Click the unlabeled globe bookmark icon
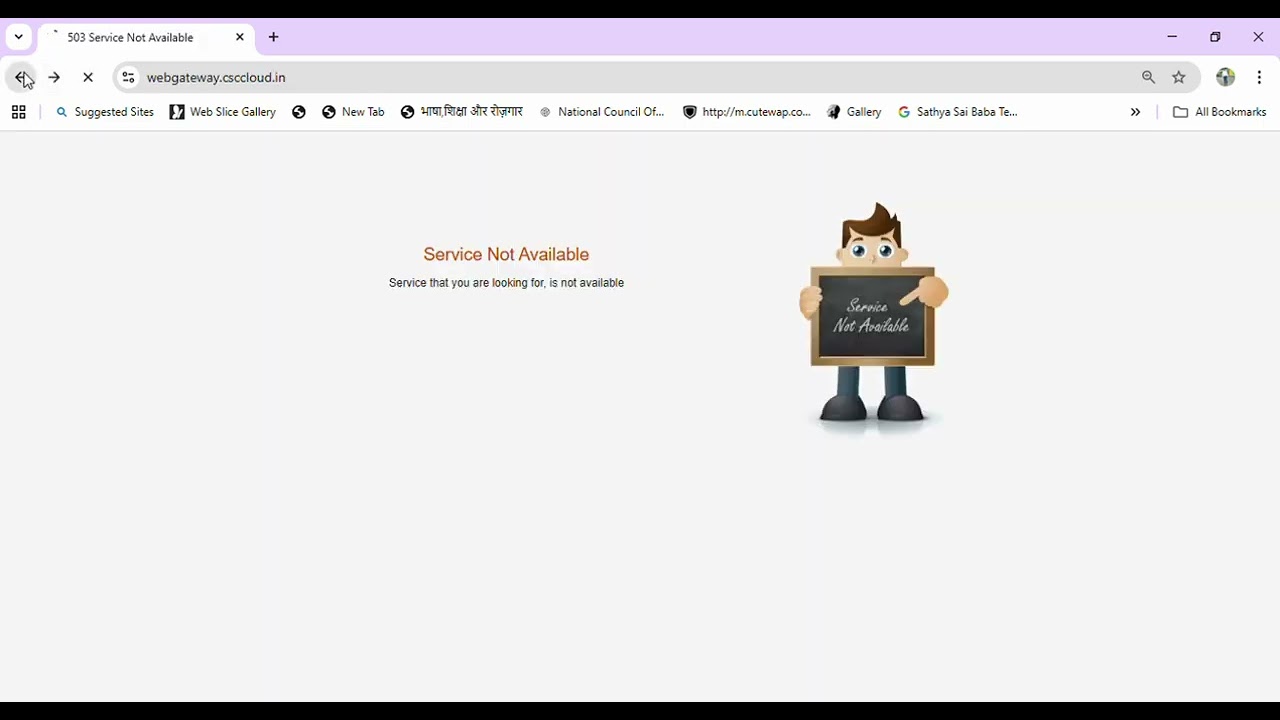 [298, 112]
